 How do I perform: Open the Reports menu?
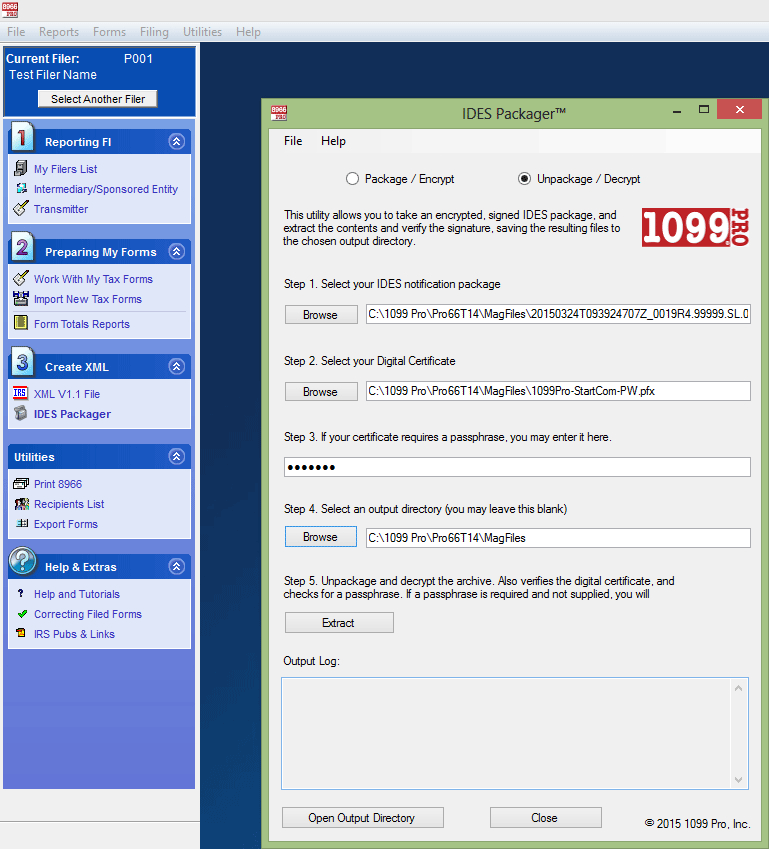(59, 32)
